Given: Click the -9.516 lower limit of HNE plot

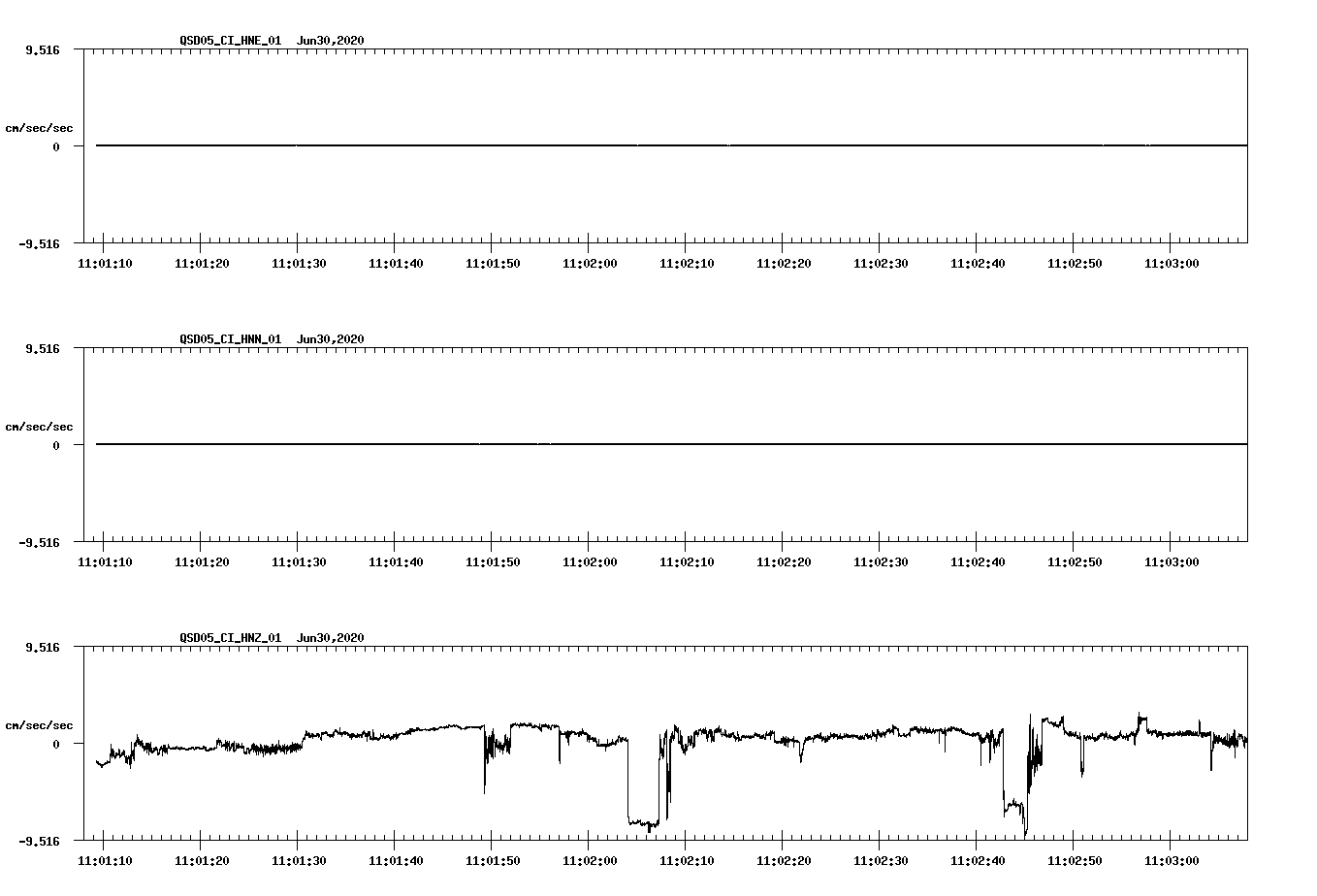Looking at the screenshot, I should (x=40, y=243).
